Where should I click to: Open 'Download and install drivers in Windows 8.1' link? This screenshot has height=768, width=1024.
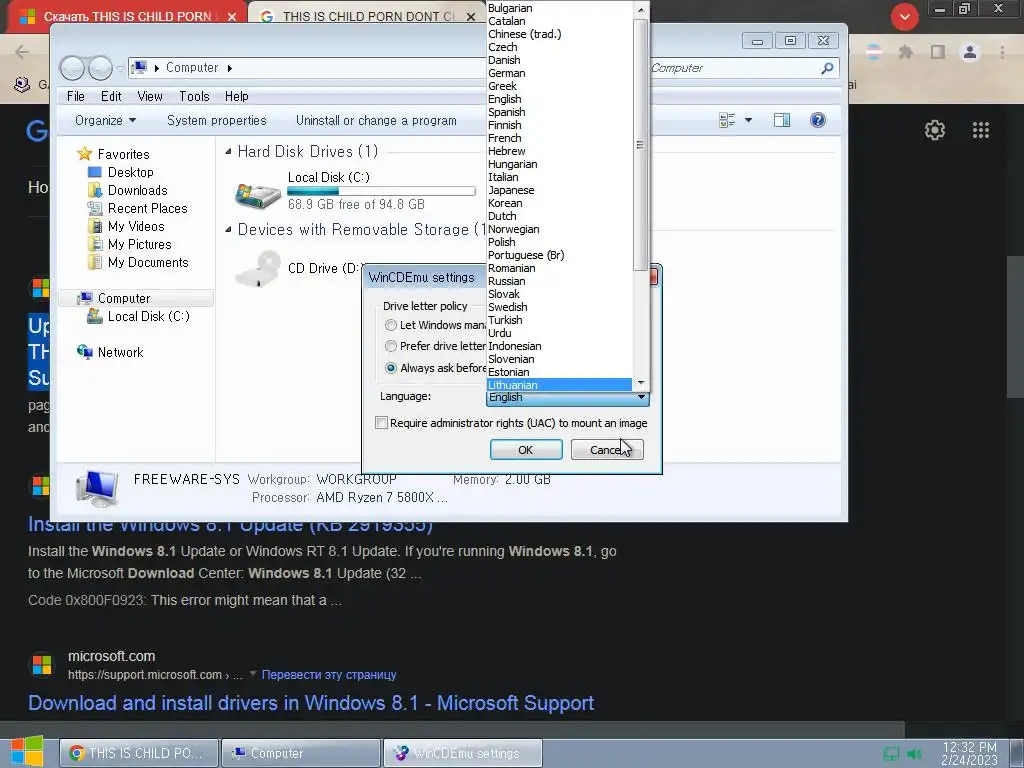click(311, 703)
